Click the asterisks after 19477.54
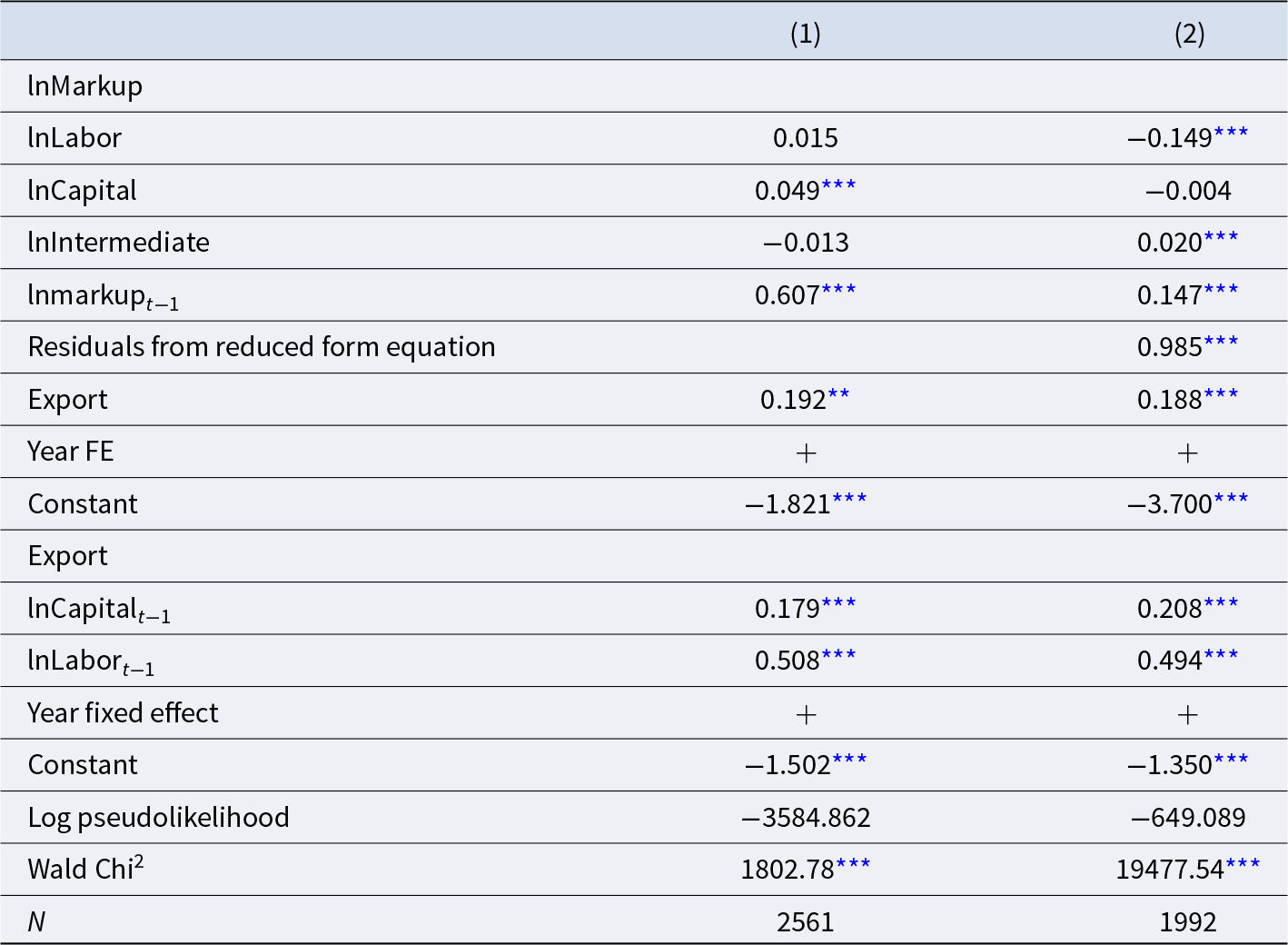 [x=1243, y=863]
